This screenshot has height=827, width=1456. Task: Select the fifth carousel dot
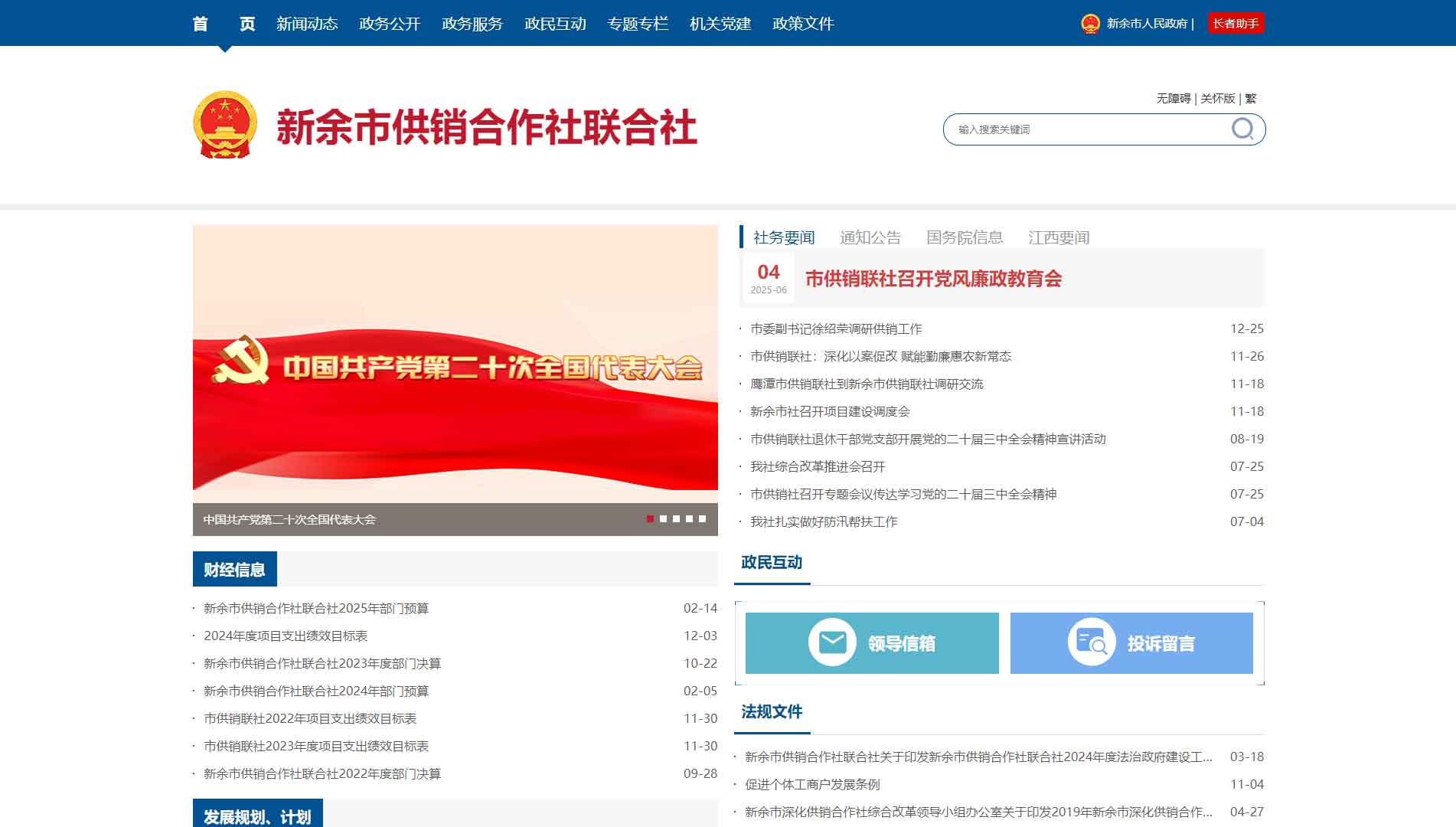pos(702,518)
